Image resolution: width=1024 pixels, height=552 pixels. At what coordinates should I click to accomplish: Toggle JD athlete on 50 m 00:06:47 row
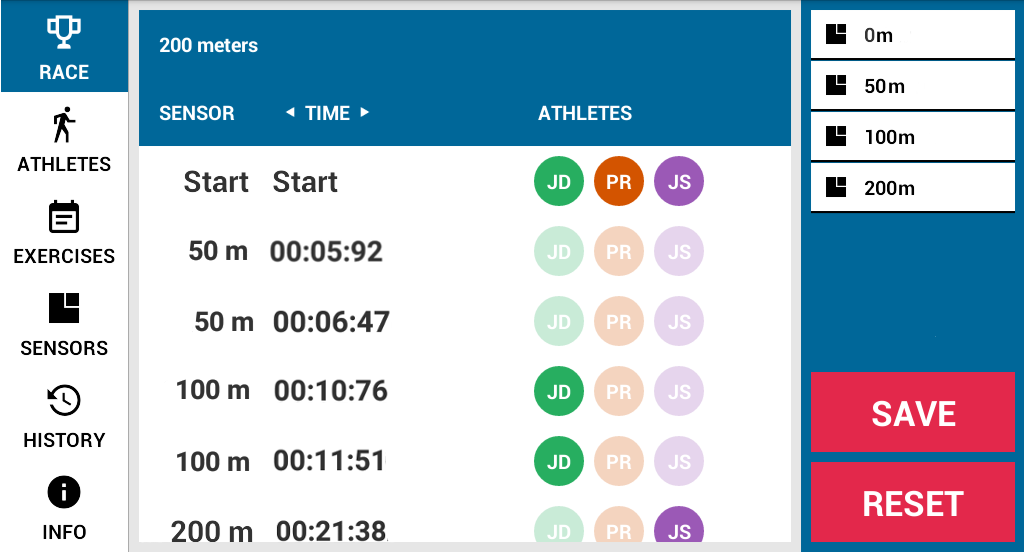click(558, 321)
